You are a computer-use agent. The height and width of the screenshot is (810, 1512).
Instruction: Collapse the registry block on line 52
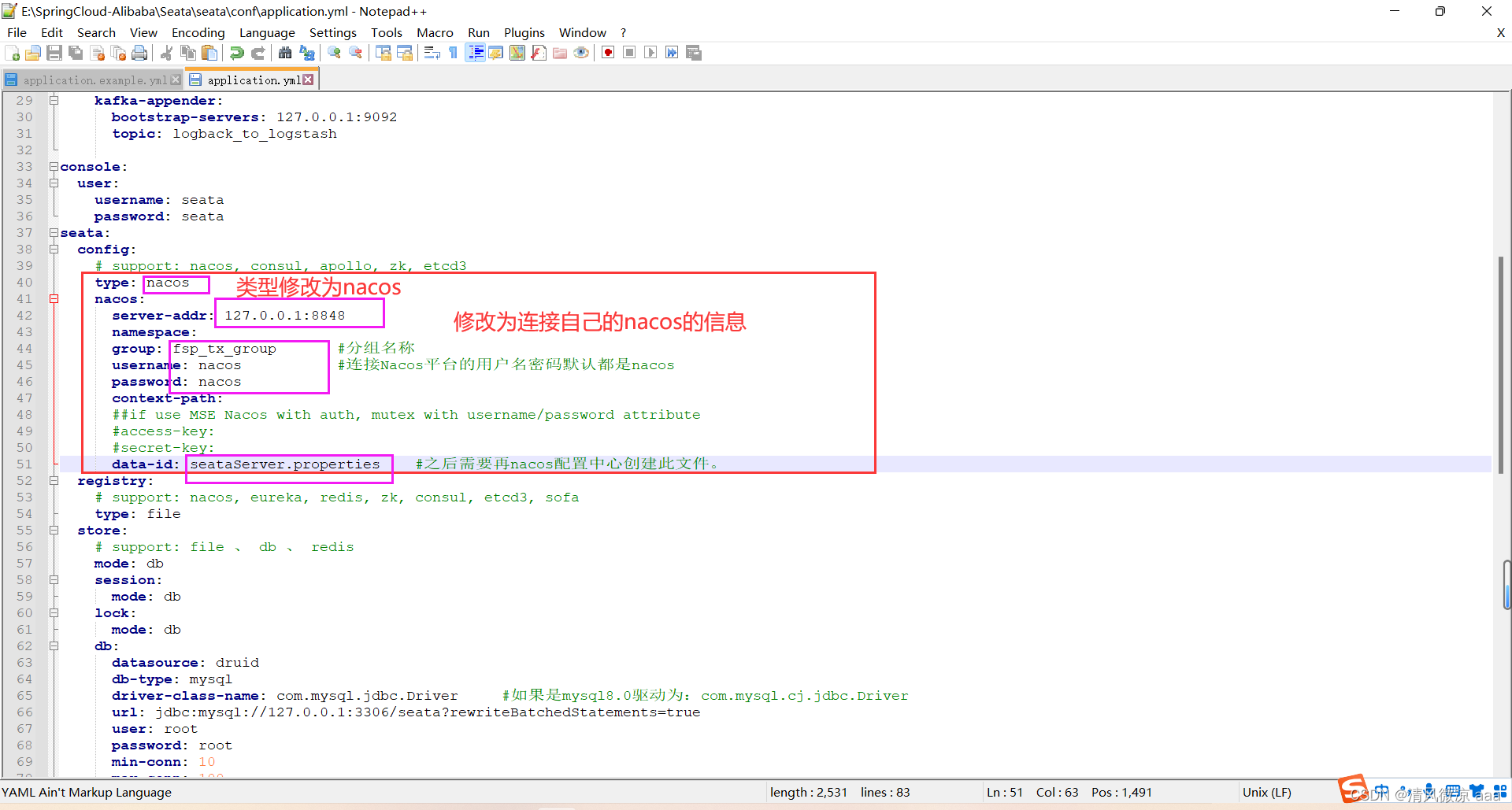coord(54,481)
